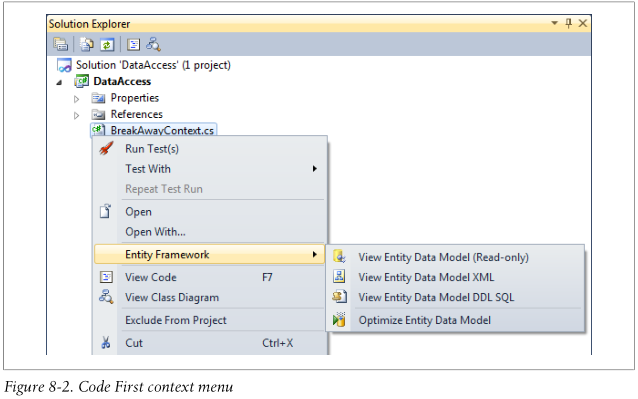Toggle the auto-hide pin of Solution Explorer
This screenshot has width=638, height=399.
tap(568, 23)
